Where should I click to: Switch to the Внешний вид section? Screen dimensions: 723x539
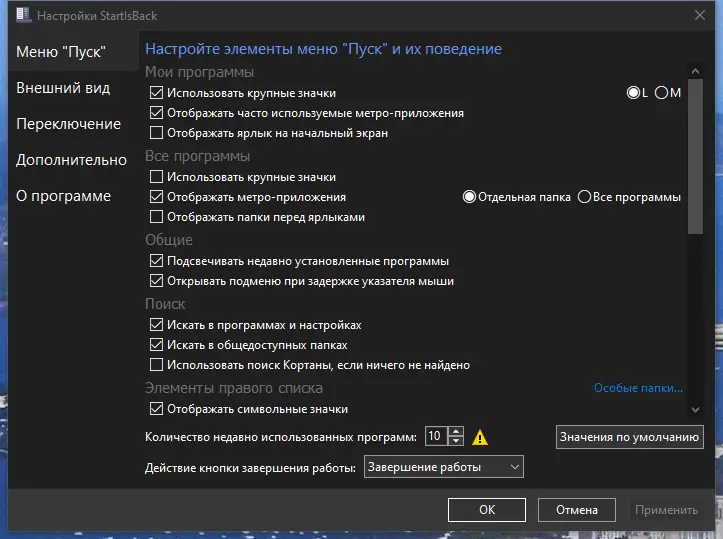63,88
